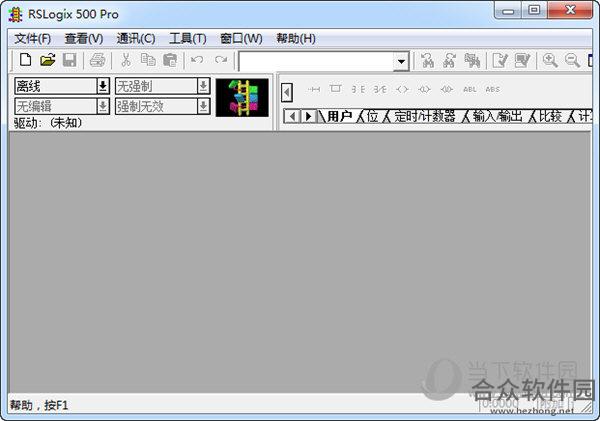
Task: Open the 窗口(W) menu
Action: 241,39
